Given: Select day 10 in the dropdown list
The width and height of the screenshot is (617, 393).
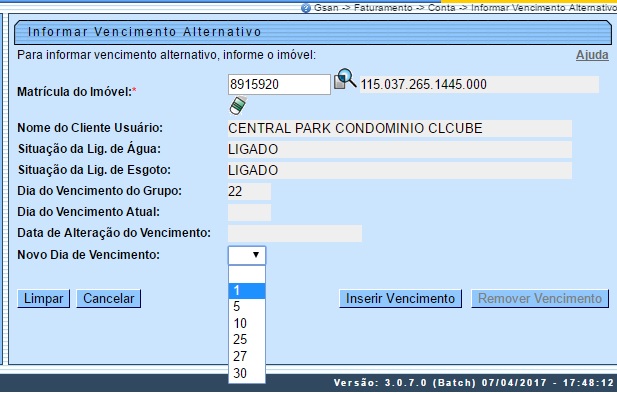Looking at the screenshot, I should [247, 323].
